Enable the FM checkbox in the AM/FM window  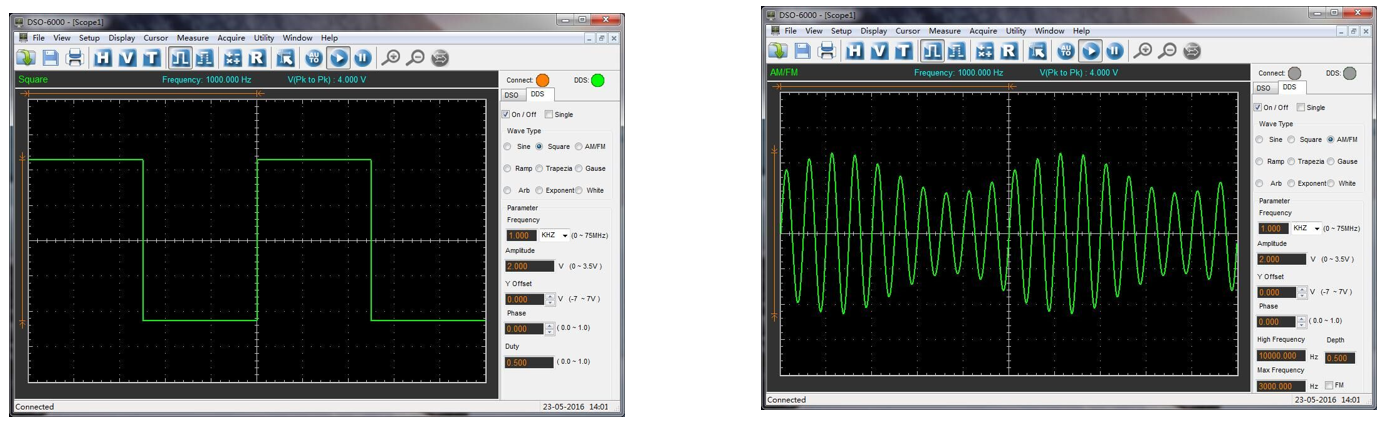(x=1329, y=385)
